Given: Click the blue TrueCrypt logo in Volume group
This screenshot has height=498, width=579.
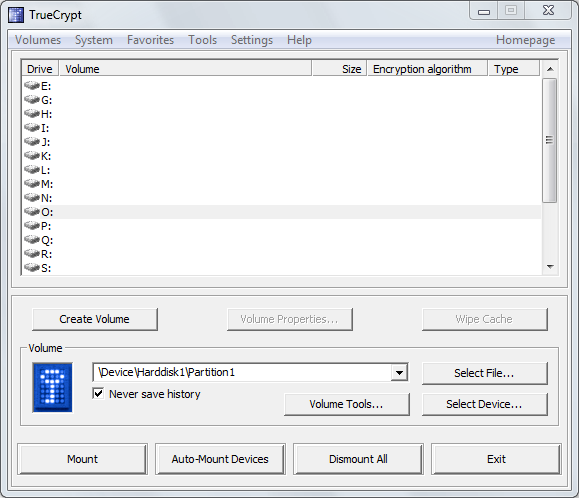Looking at the screenshot, I should tap(52, 387).
